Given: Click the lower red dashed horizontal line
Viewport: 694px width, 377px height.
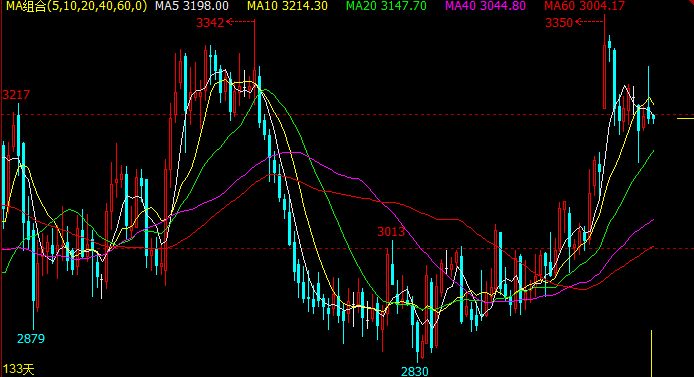Looking at the screenshot, I should (328, 249).
